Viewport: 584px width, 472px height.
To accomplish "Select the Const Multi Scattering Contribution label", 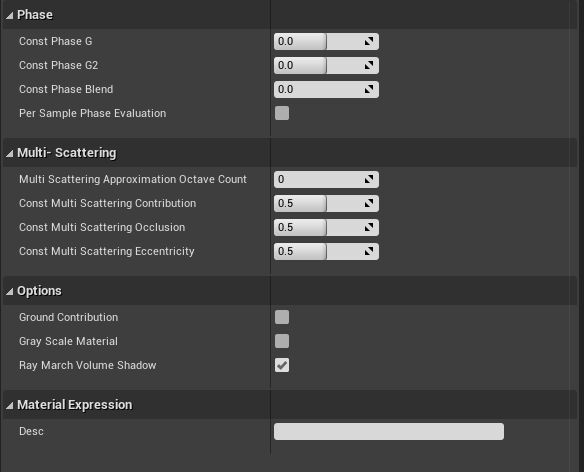I will (x=107, y=203).
